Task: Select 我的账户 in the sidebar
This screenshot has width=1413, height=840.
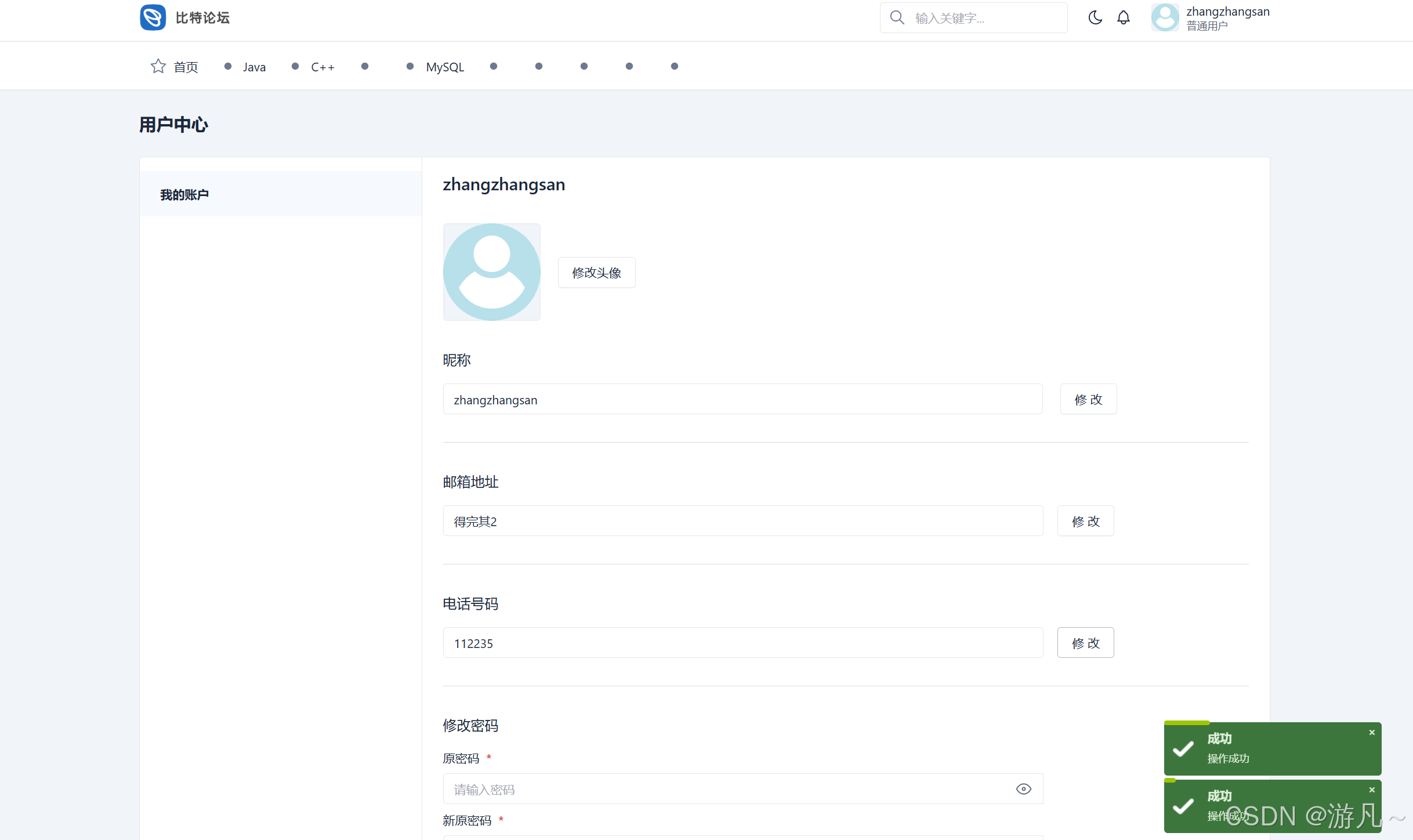Action: click(x=184, y=195)
